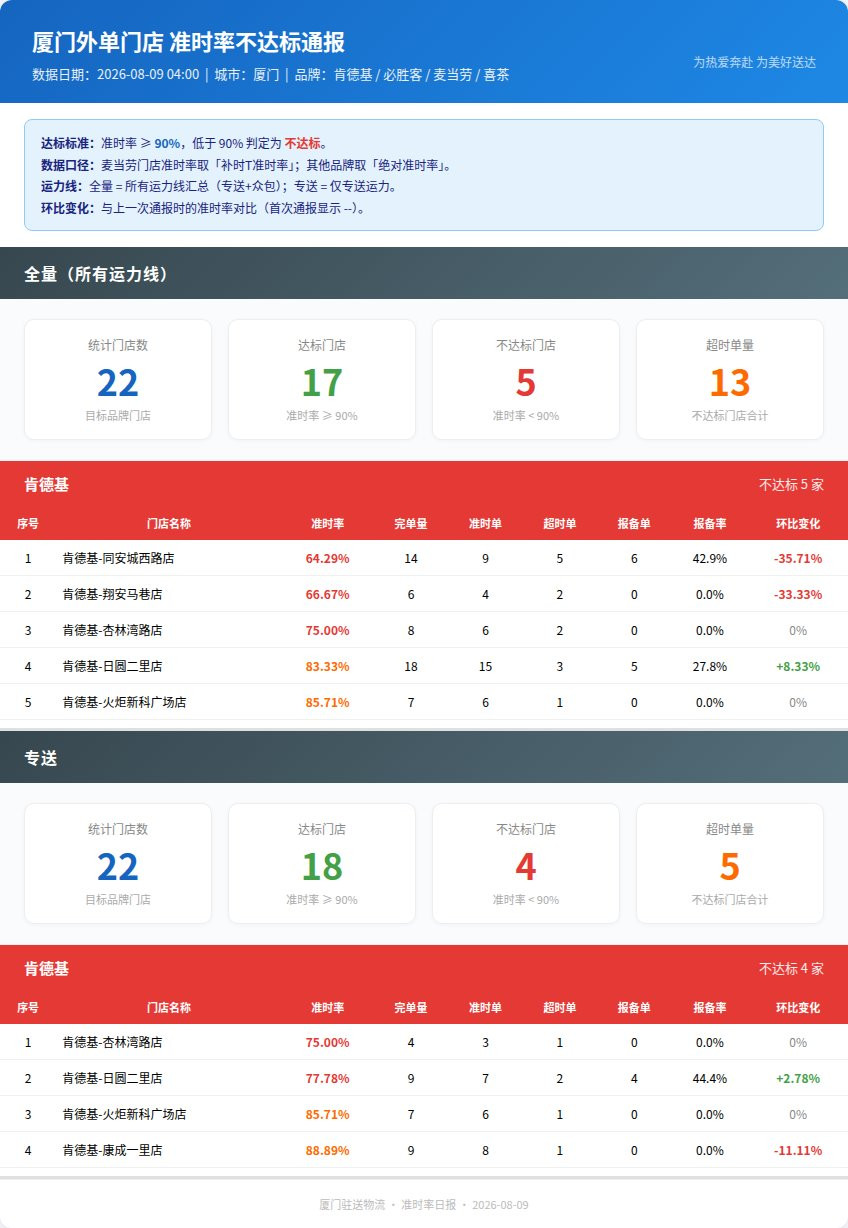Select the 准时率 value 77.78%
Viewport: 848px width, 1228px height.
[328, 1078]
